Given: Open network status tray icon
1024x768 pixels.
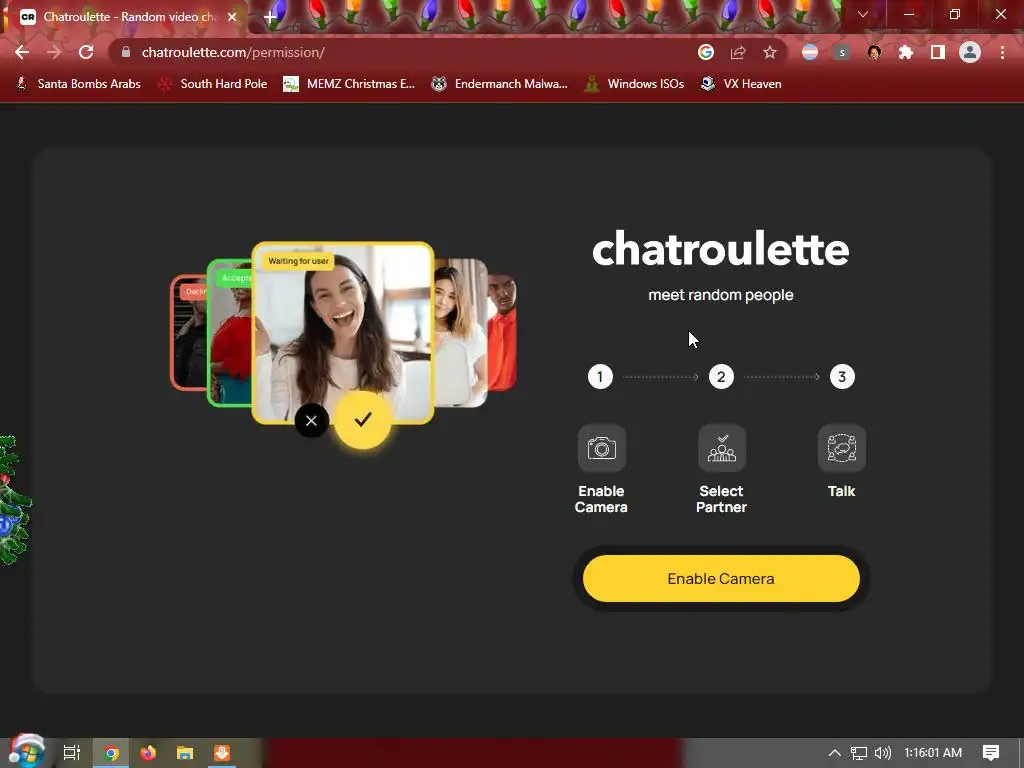Looking at the screenshot, I should point(859,753).
